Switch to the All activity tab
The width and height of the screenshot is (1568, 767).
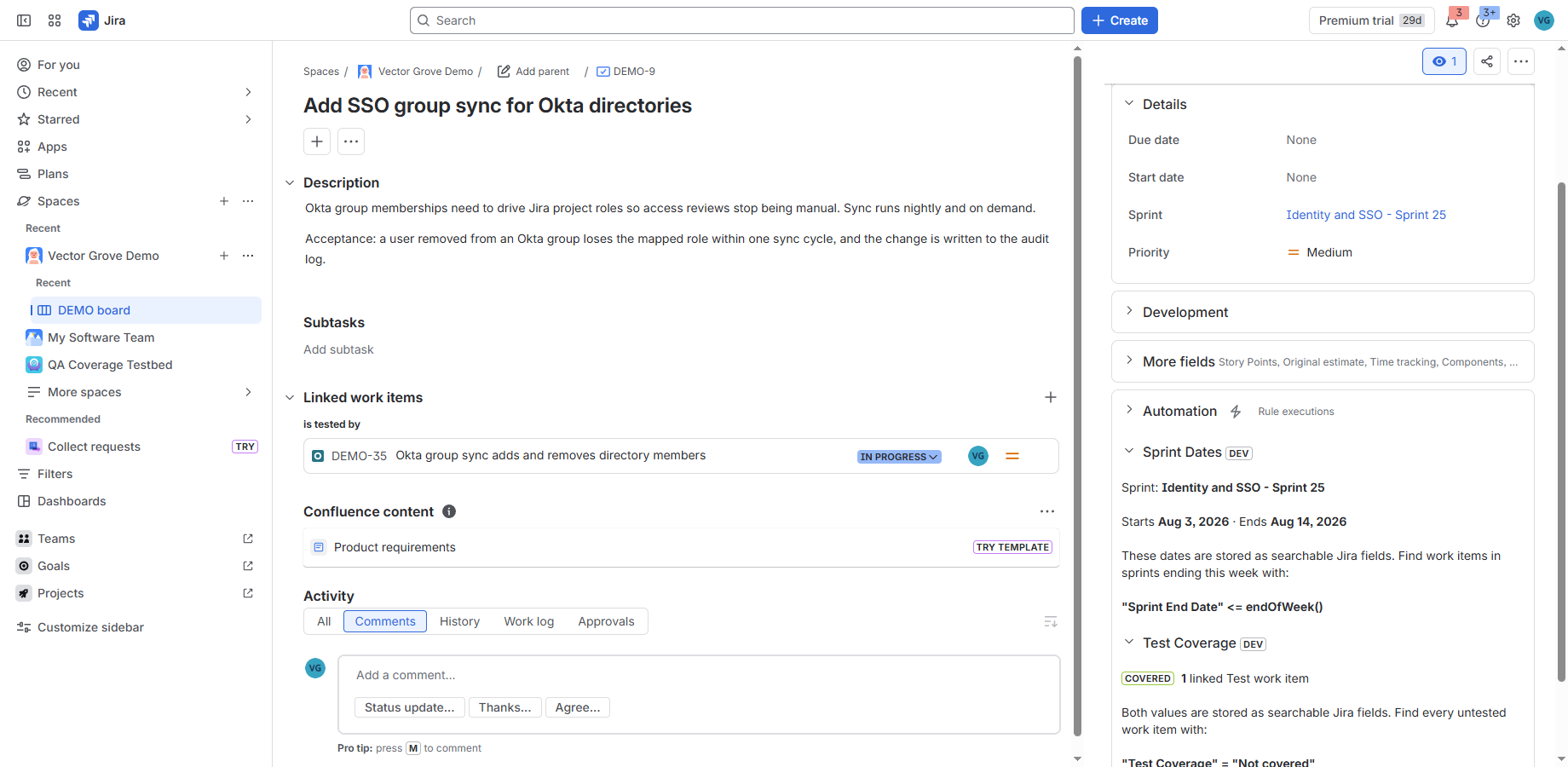click(x=324, y=621)
